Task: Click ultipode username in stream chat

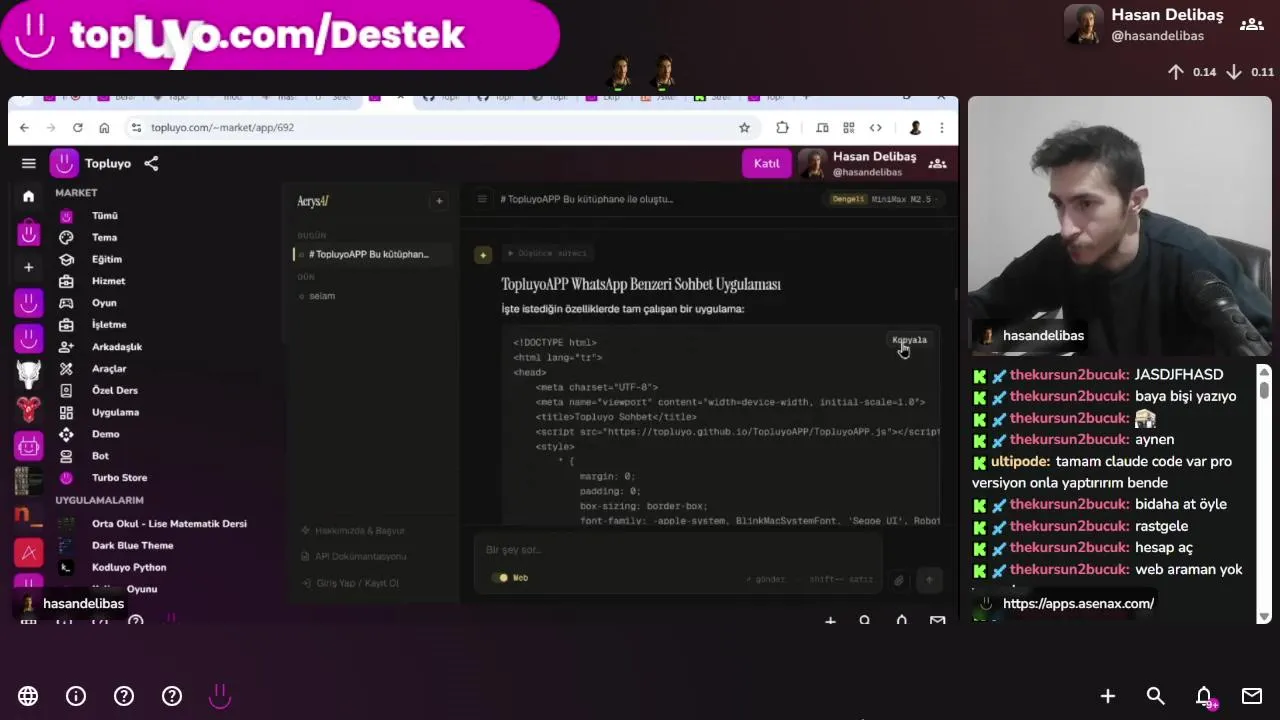Action: click(x=1020, y=462)
